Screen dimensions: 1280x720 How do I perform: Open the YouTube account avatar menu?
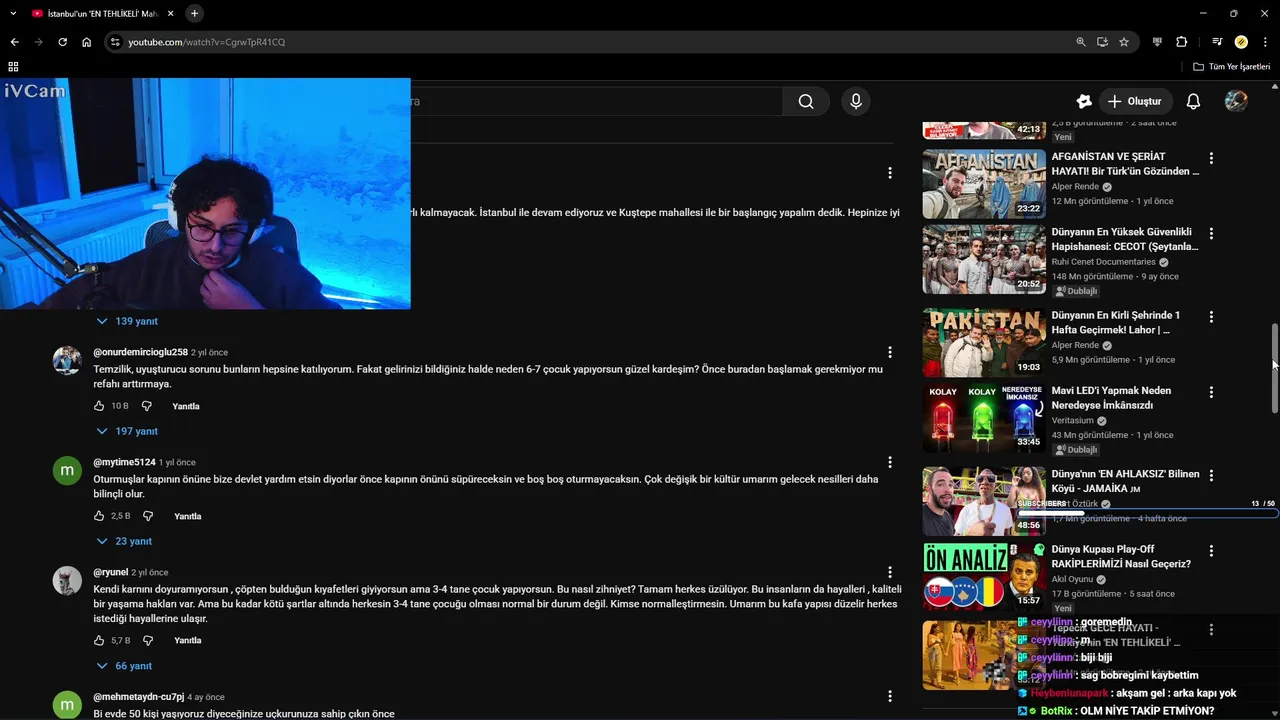(1236, 101)
